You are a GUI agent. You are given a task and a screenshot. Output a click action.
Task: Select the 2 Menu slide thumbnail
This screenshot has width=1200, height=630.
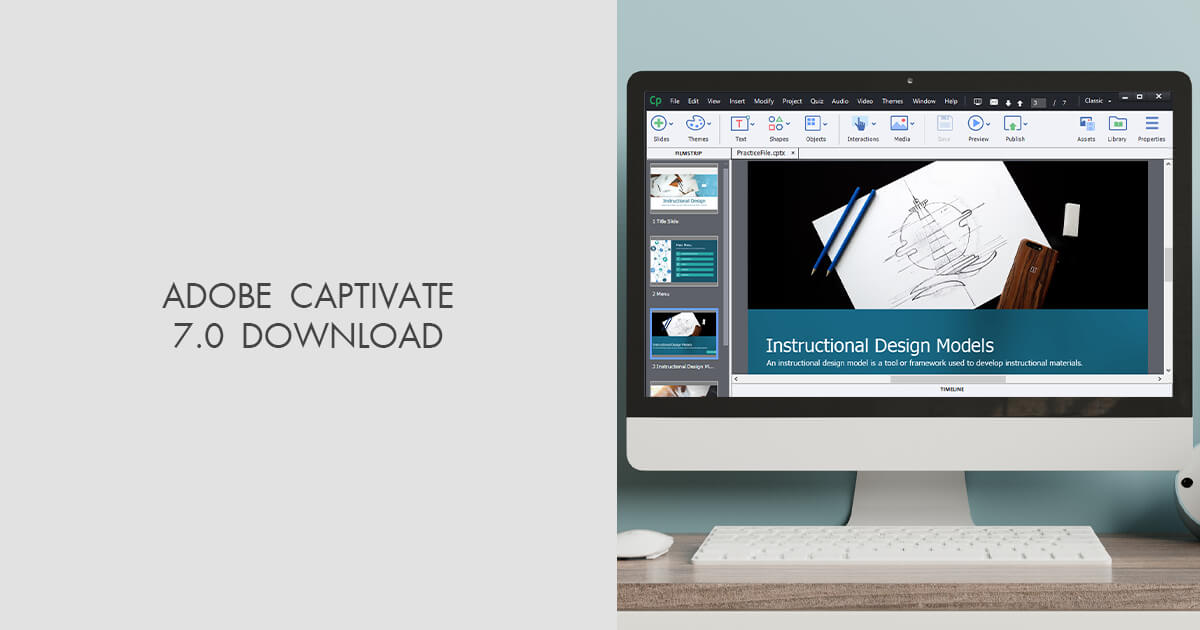(685, 262)
